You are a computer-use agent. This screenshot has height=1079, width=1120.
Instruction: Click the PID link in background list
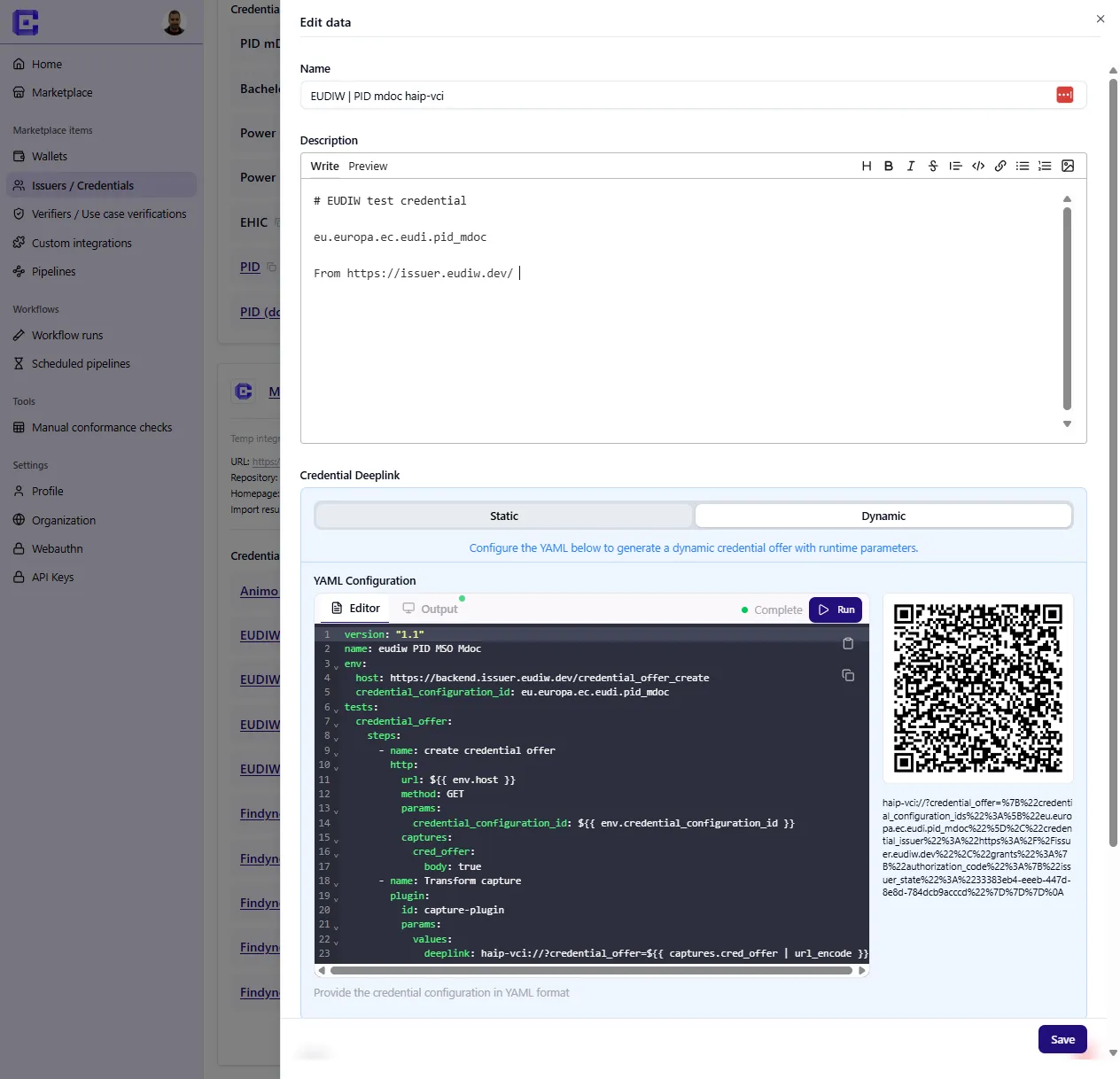click(x=250, y=267)
